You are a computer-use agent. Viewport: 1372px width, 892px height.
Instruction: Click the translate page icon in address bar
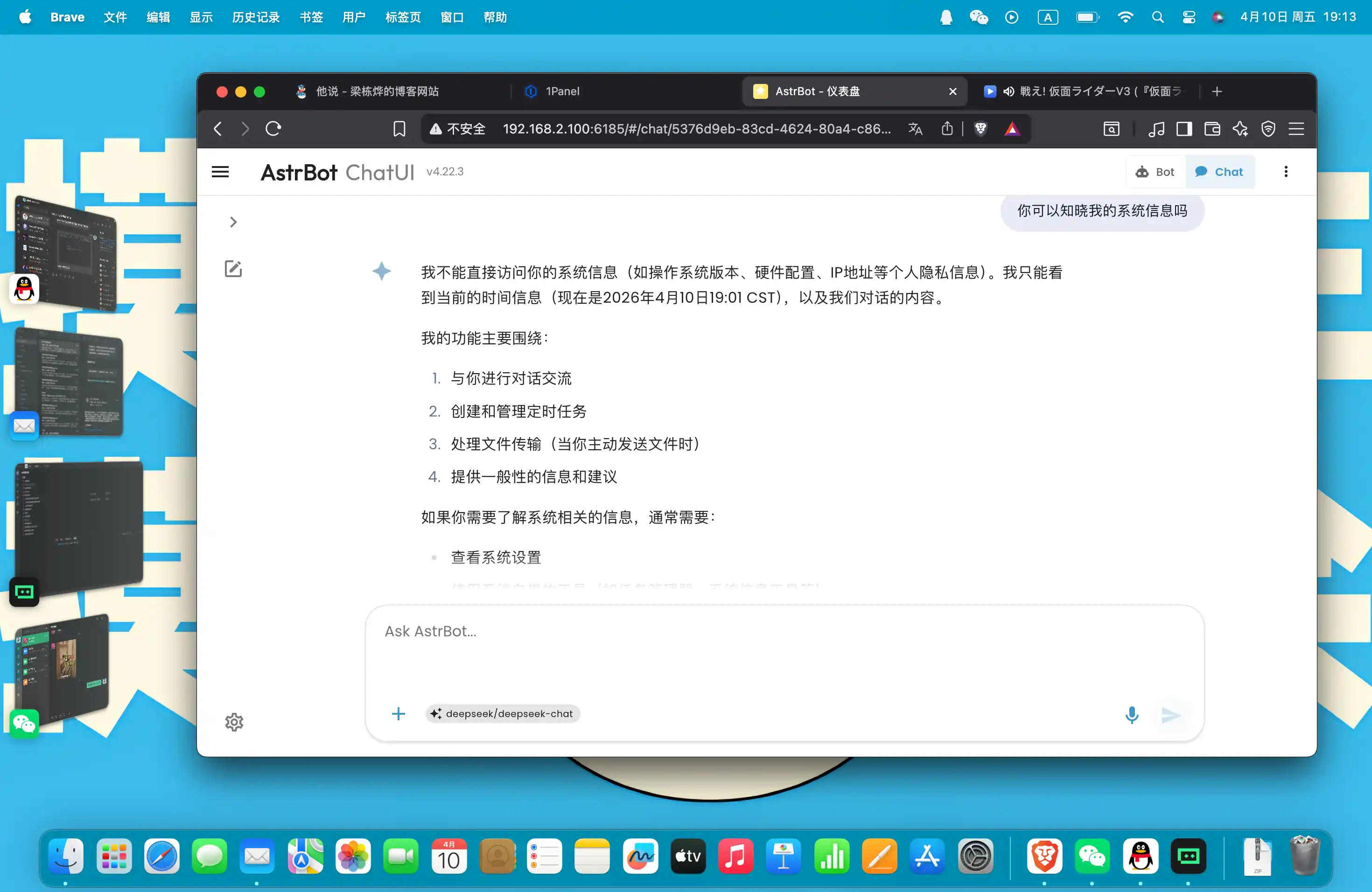[x=916, y=128]
